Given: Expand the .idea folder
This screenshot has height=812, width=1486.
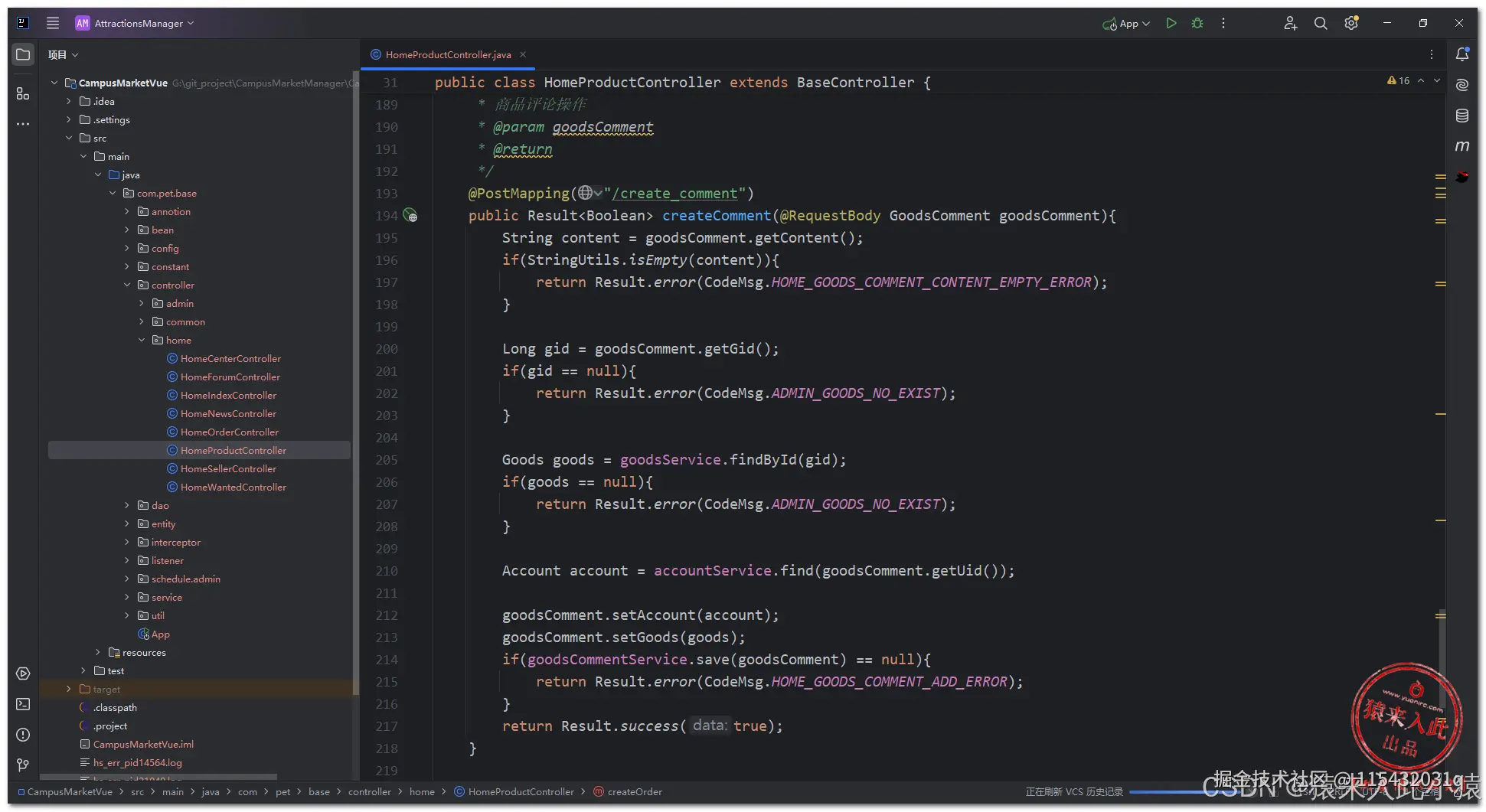Looking at the screenshot, I should point(69,101).
